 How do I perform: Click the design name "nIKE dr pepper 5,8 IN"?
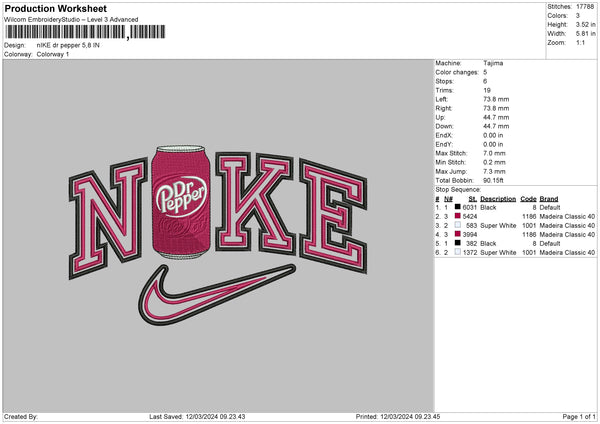click(x=68, y=45)
